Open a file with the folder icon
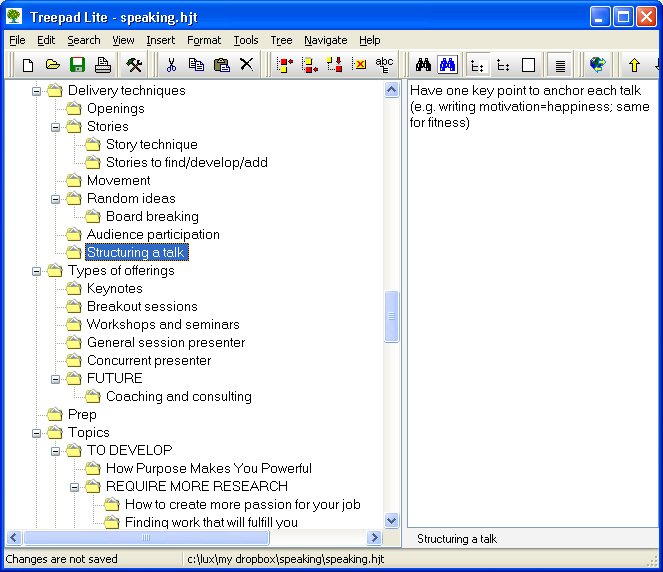 [53, 65]
